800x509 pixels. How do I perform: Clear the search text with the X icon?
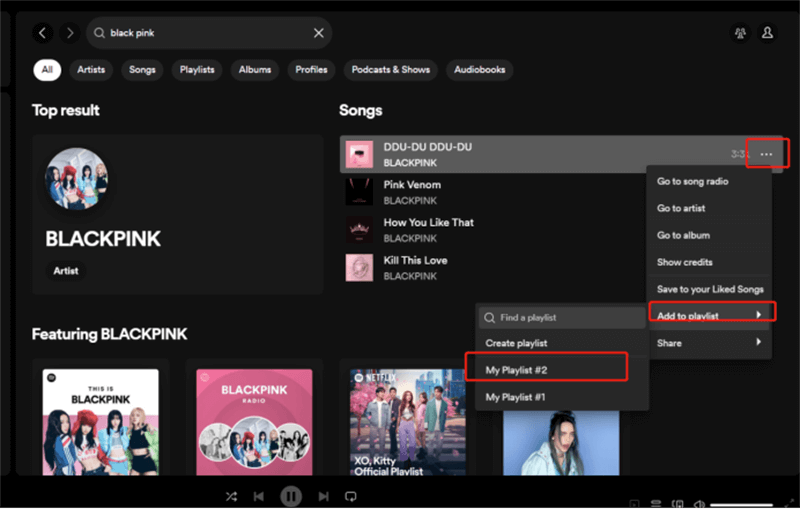pos(319,33)
